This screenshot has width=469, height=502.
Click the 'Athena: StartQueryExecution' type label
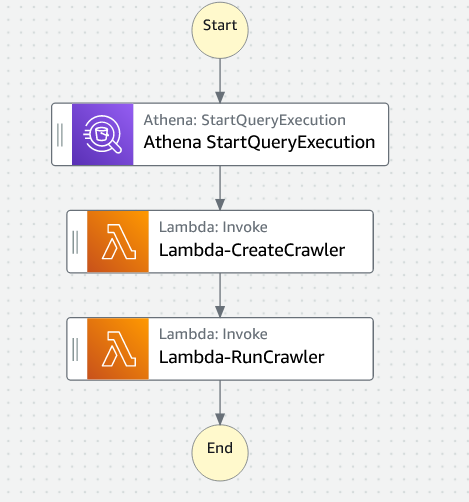coord(245,120)
